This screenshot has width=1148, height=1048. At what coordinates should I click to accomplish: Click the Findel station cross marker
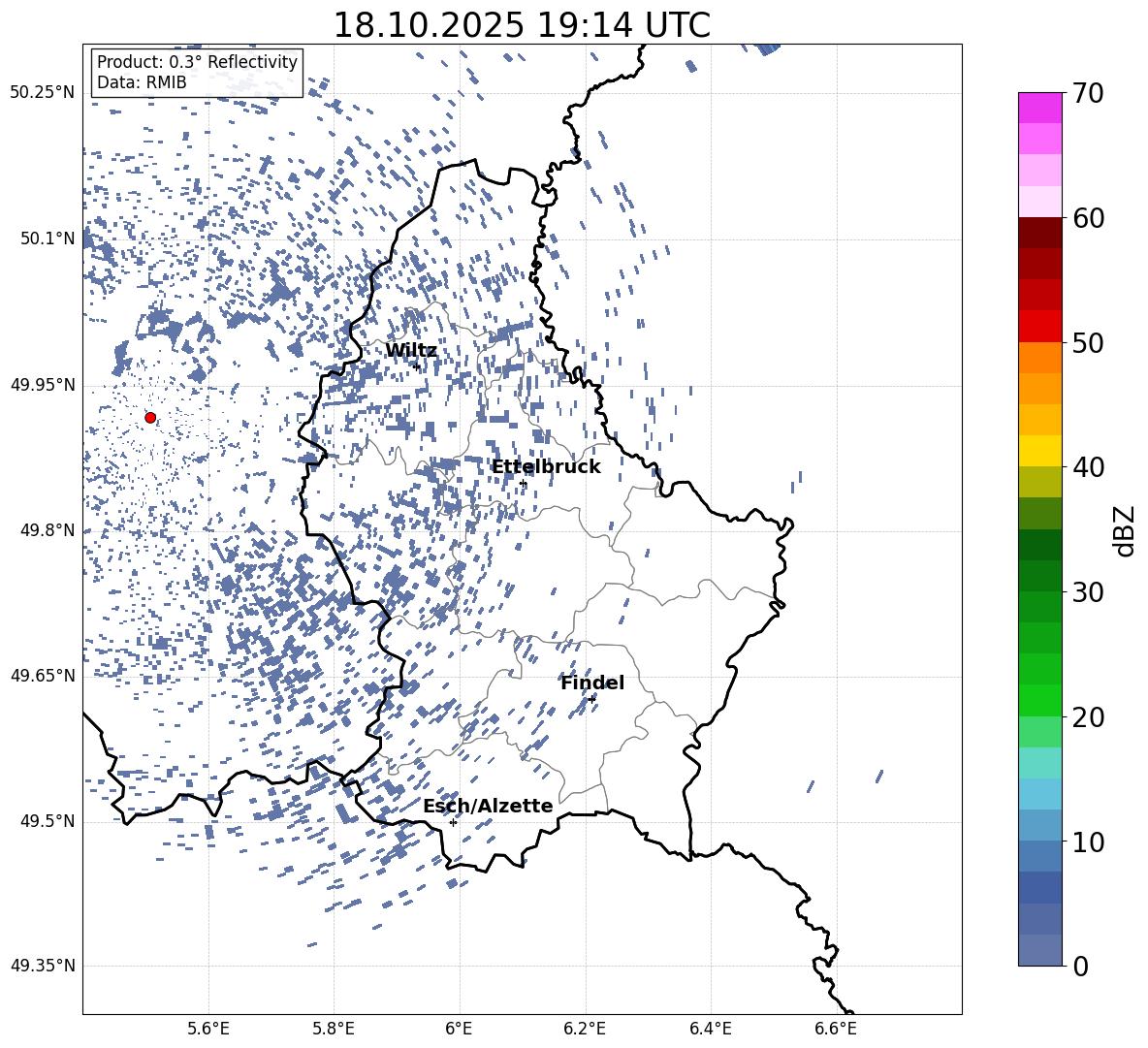[591, 700]
